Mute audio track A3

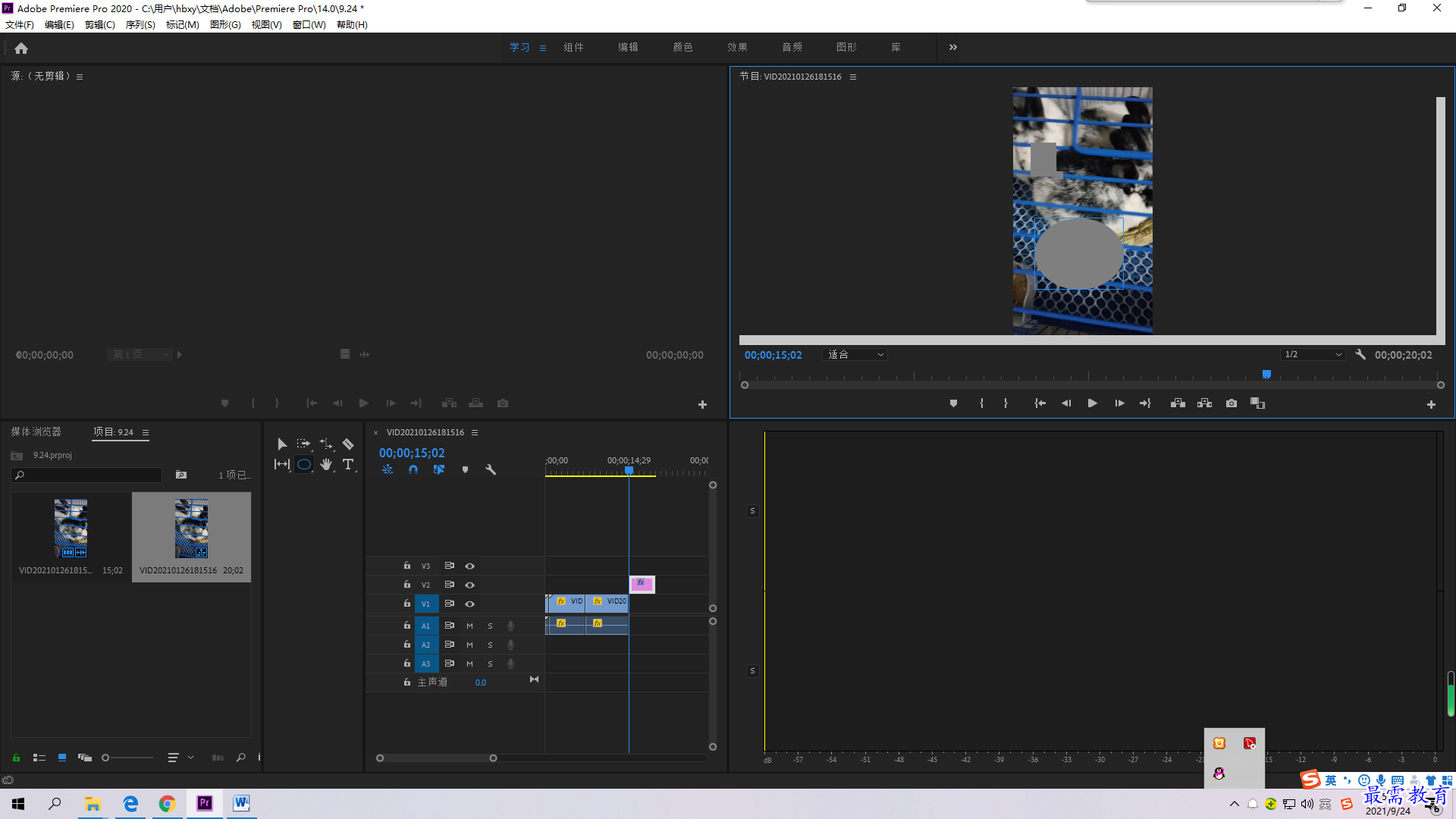click(x=469, y=664)
